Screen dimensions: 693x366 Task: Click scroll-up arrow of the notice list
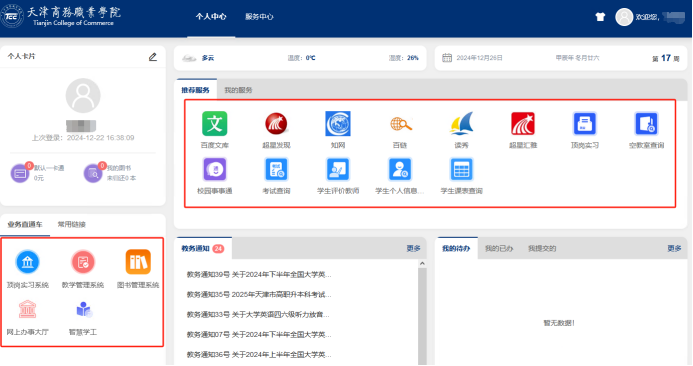pos(422,263)
